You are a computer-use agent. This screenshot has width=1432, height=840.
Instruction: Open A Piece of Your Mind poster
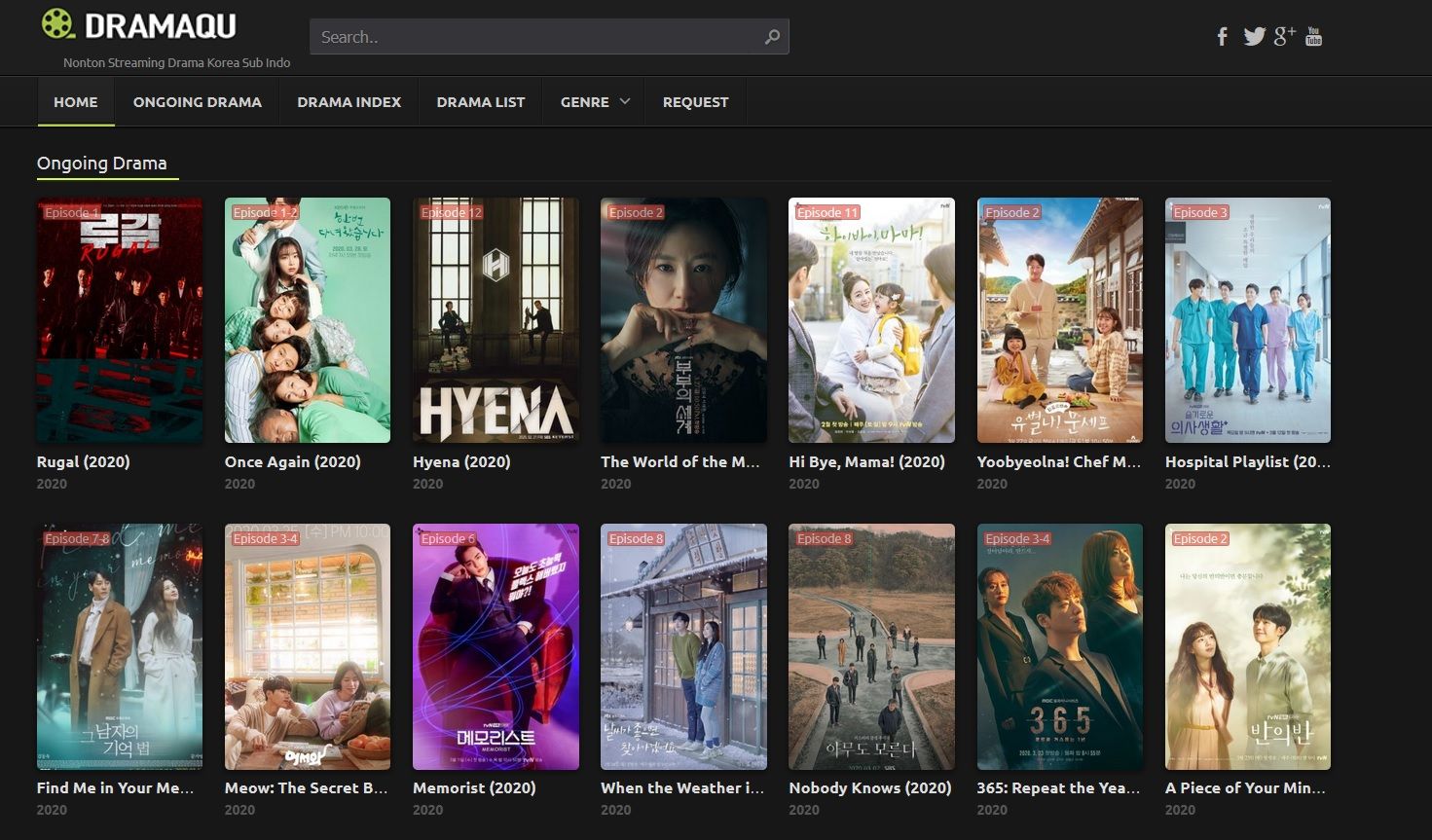pyautogui.click(x=1248, y=646)
